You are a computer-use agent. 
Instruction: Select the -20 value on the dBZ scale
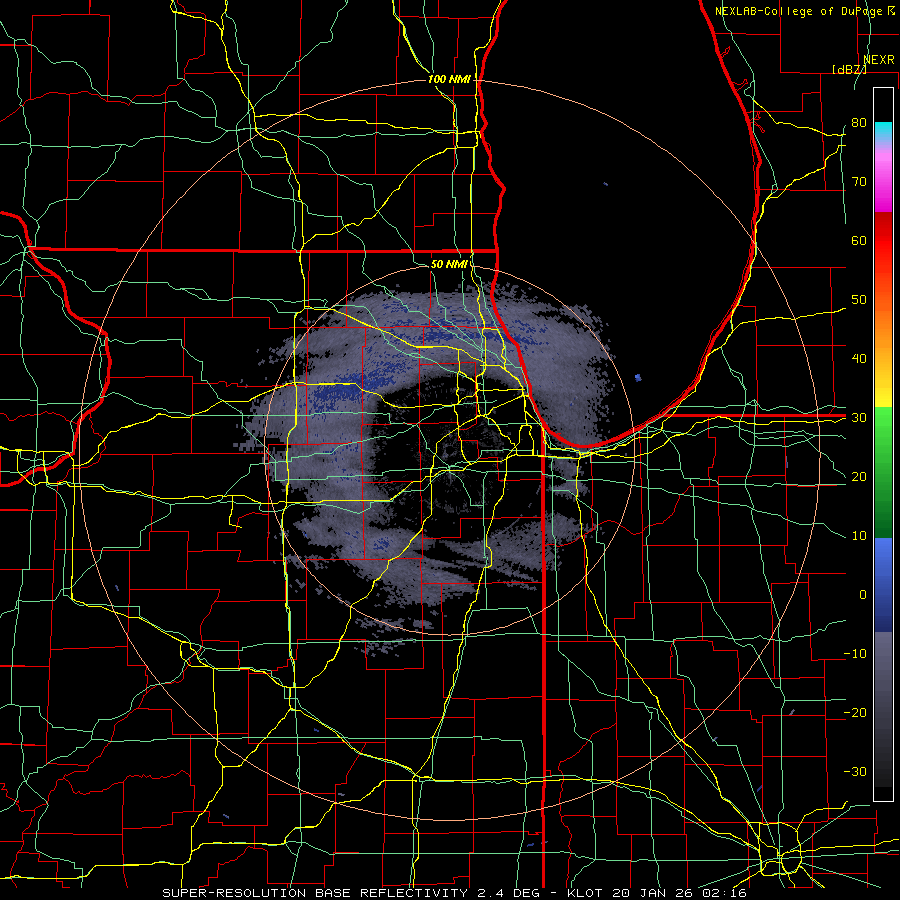(855, 713)
